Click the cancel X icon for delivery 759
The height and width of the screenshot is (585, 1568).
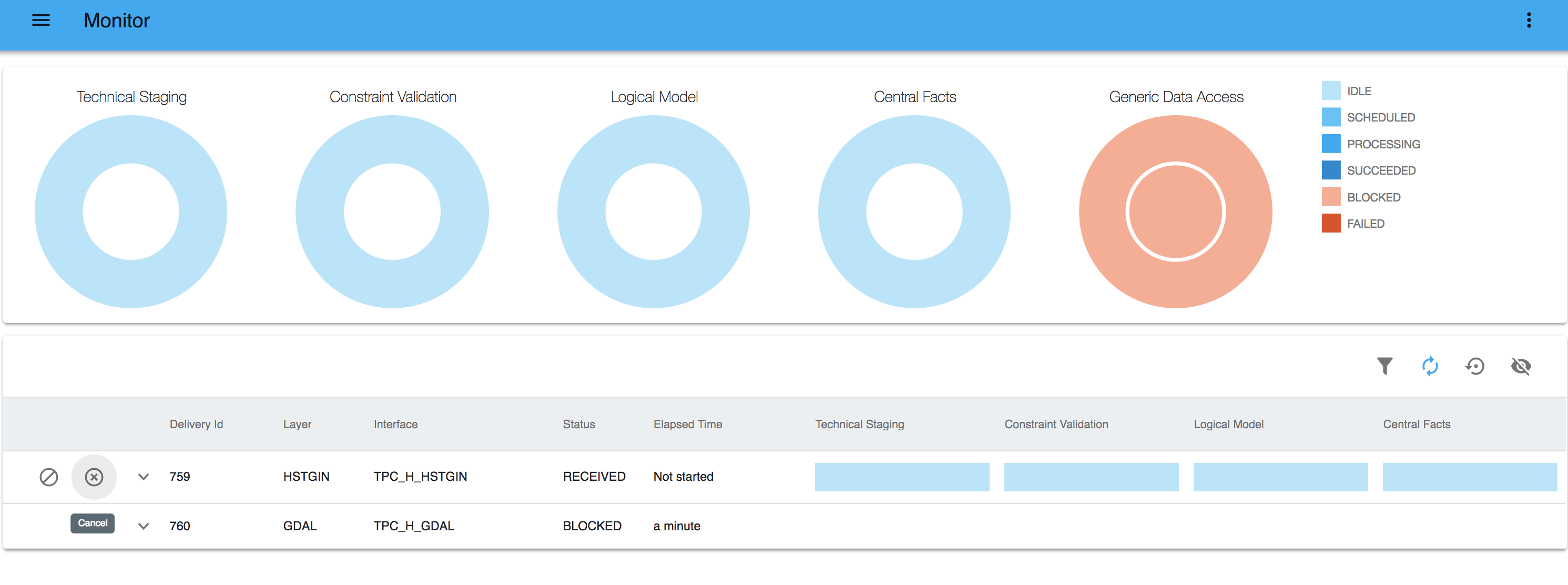[x=94, y=477]
